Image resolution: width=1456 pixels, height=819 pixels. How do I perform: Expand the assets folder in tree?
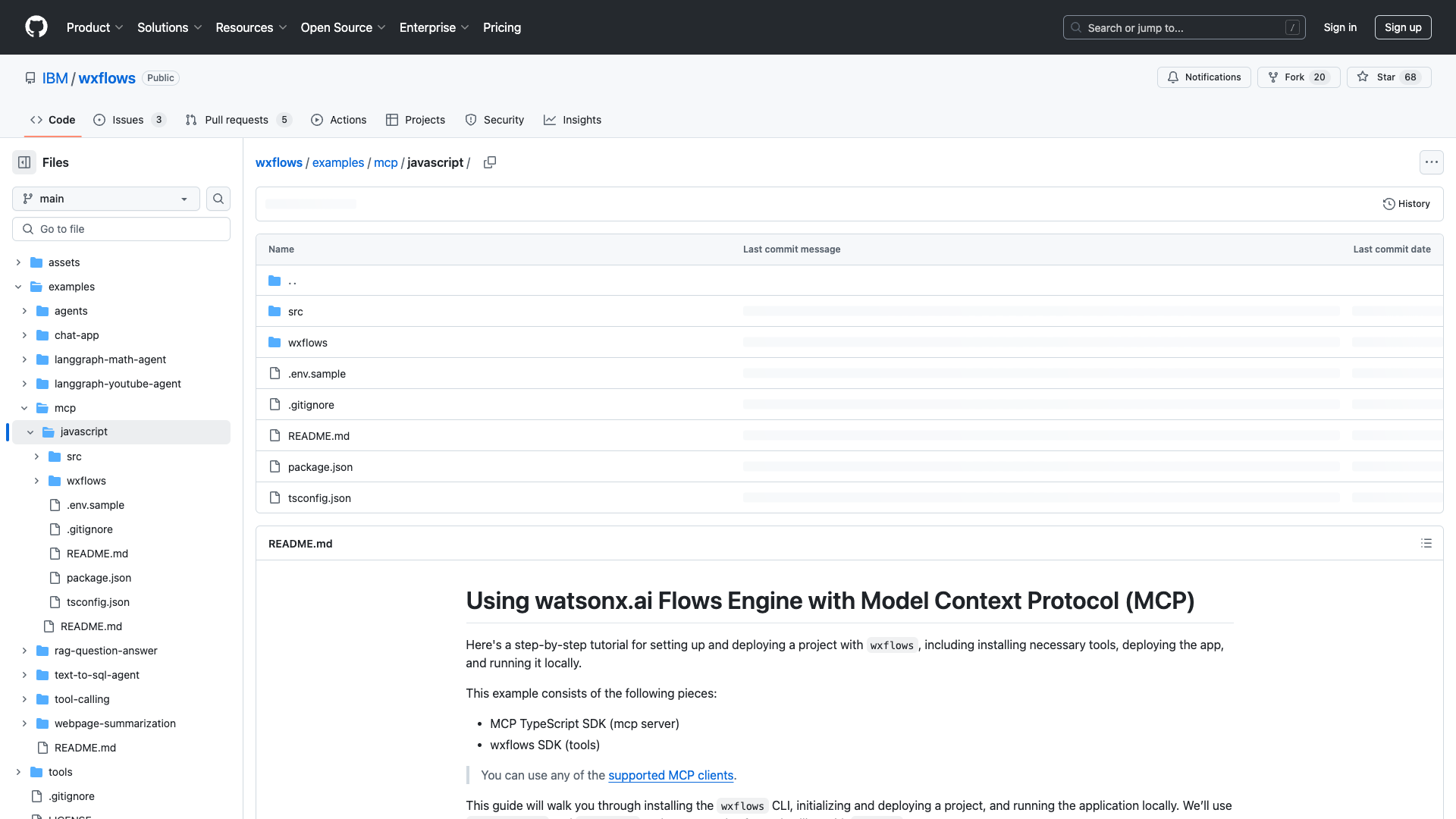18,262
